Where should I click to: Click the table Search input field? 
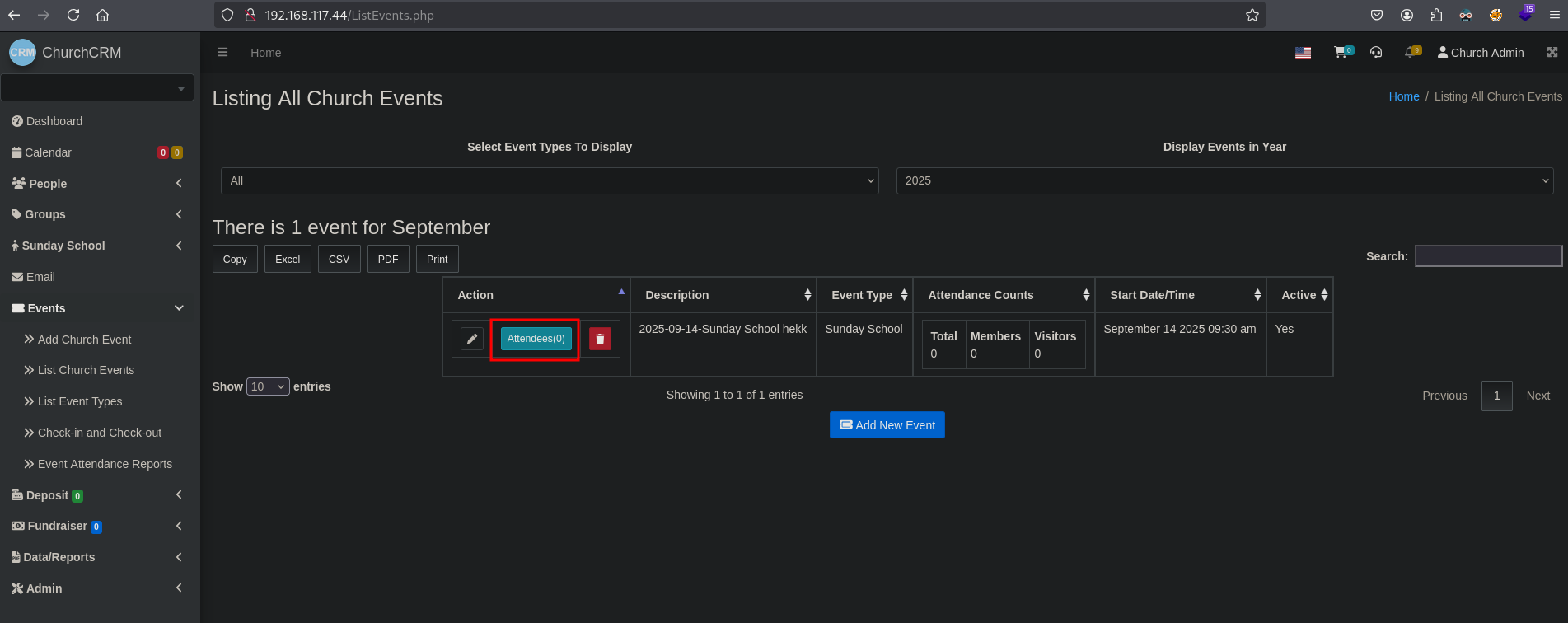(x=1488, y=256)
